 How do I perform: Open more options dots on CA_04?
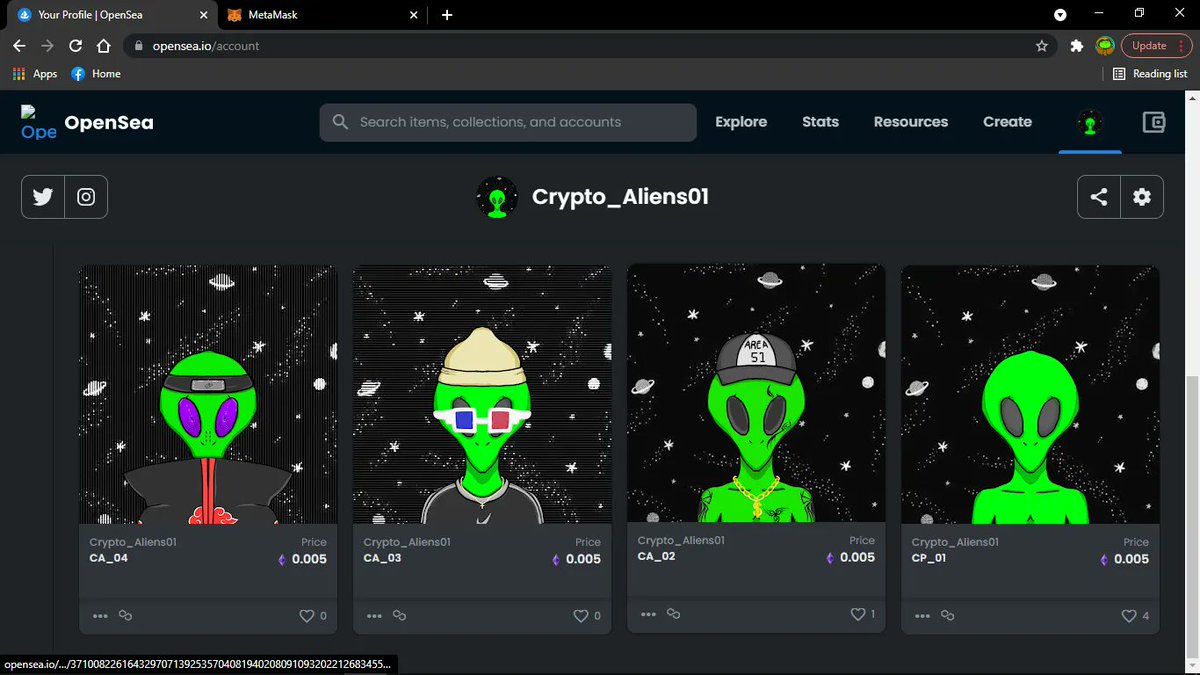(x=100, y=616)
